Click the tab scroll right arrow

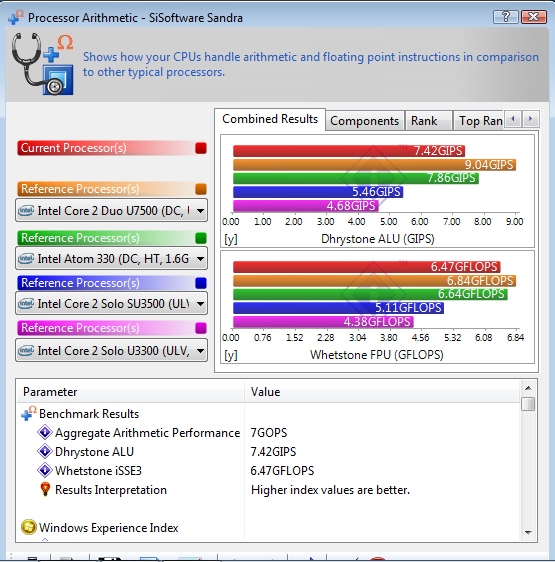pyautogui.click(x=531, y=119)
